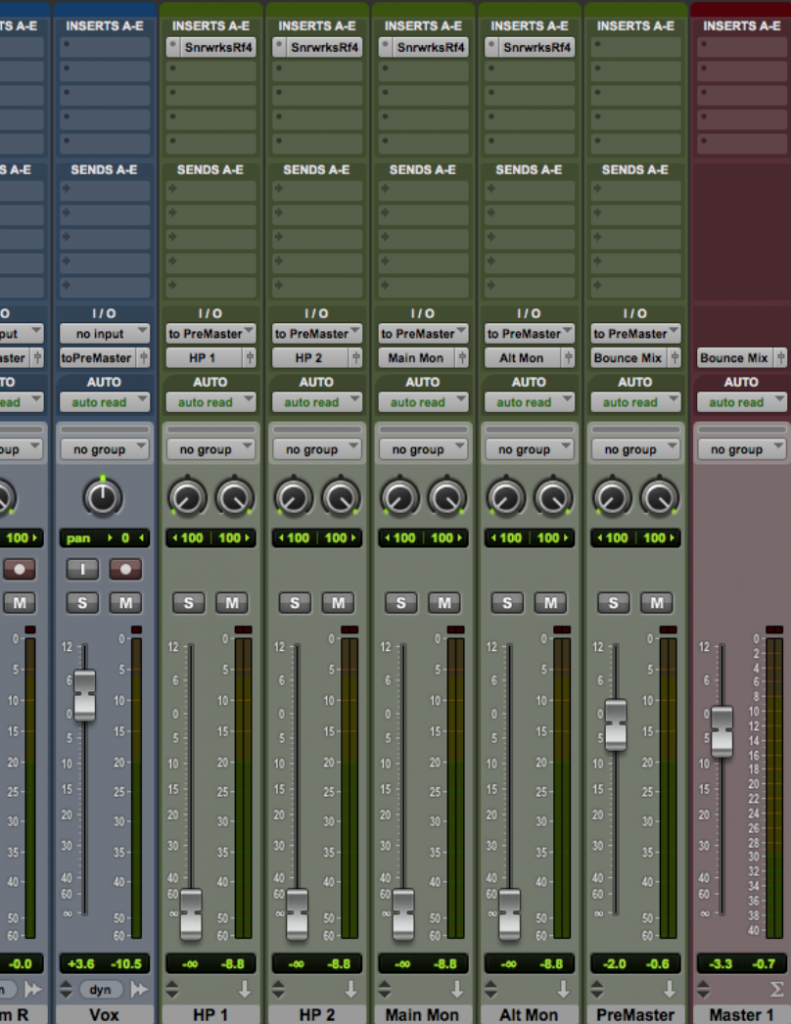Click the Vox dyn voice button
The height and width of the screenshot is (1024, 791).
102,989
